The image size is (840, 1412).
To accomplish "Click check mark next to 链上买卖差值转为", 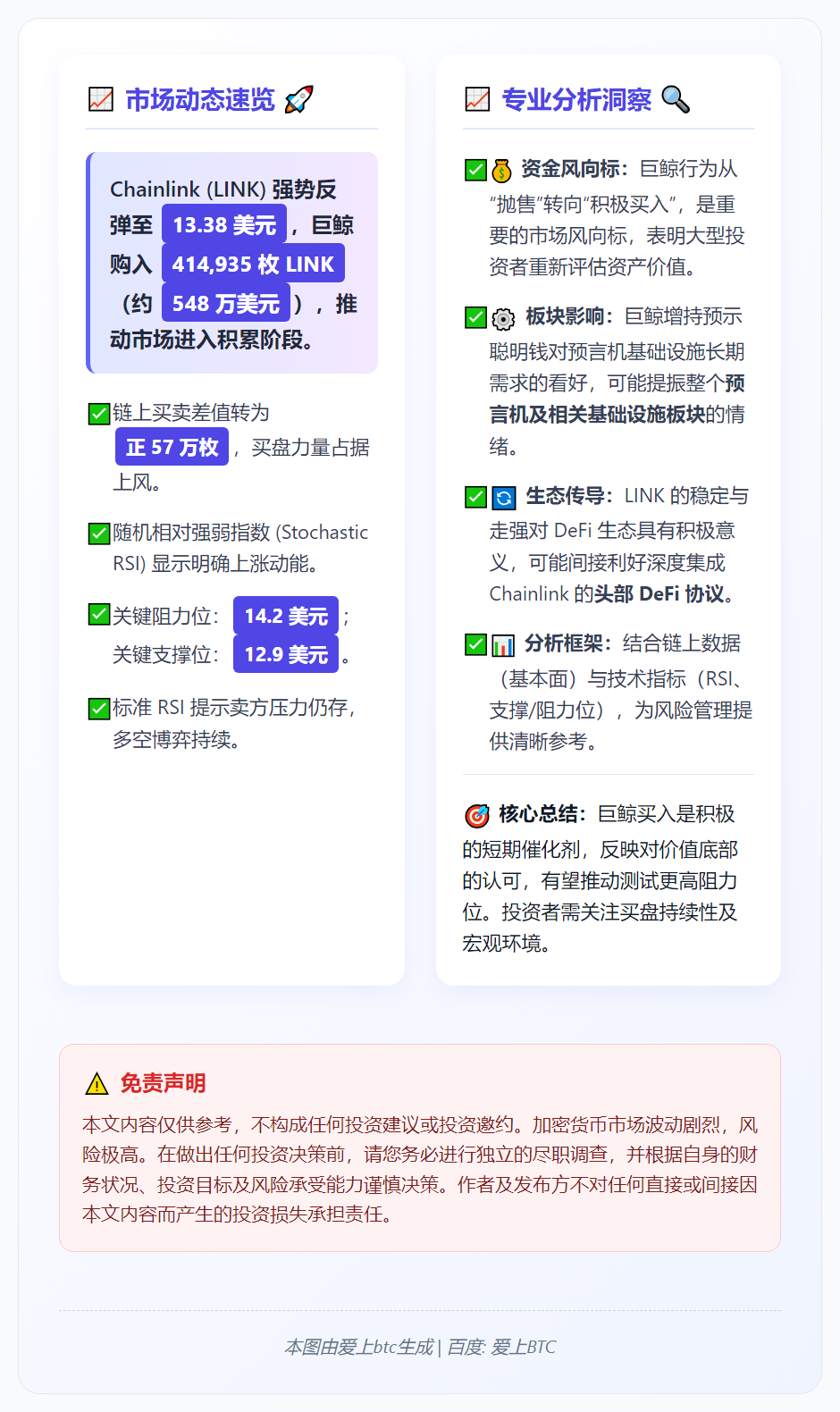I will click(x=99, y=414).
